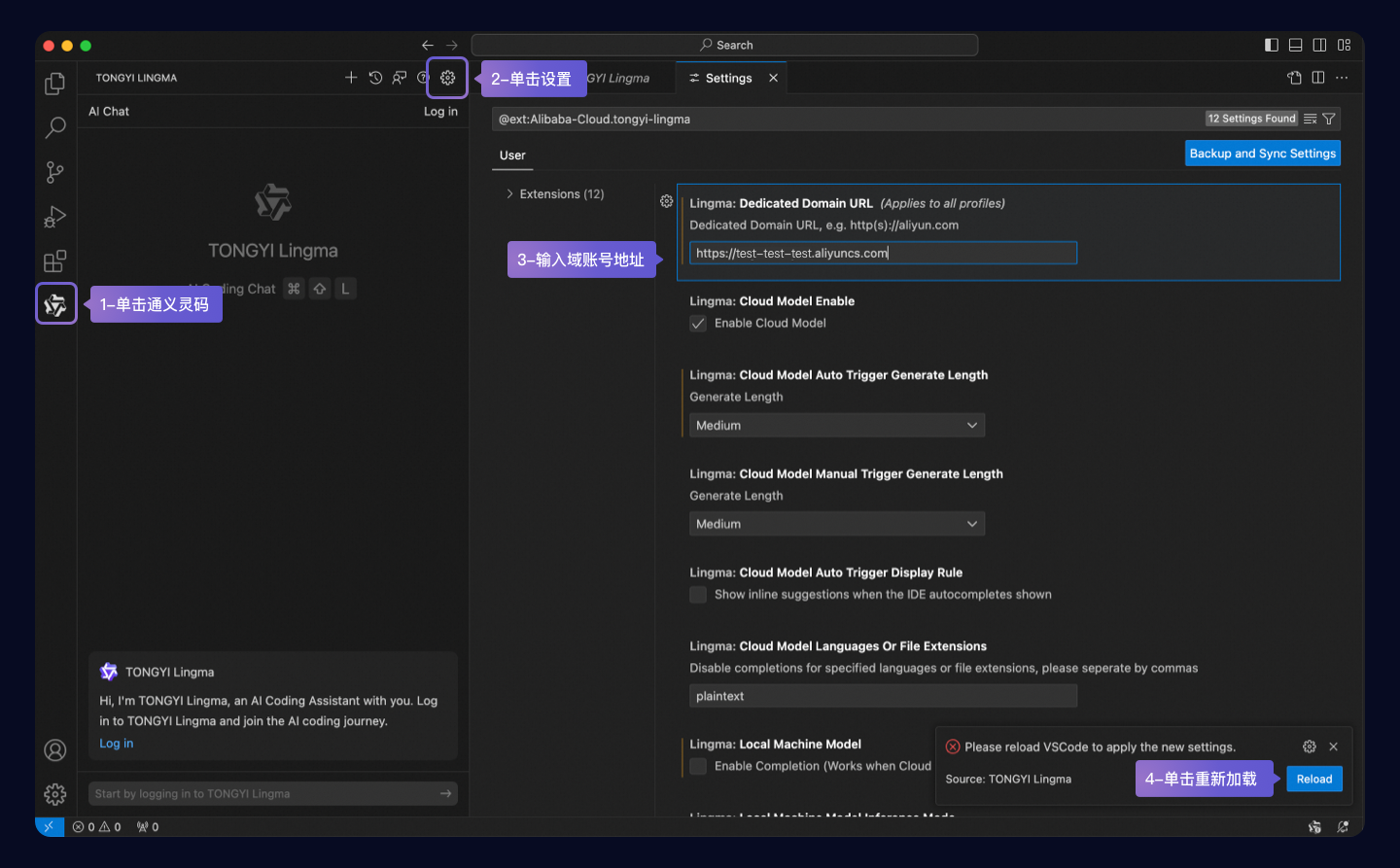Toggle secondary side bar layout icon

point(1319,45)
